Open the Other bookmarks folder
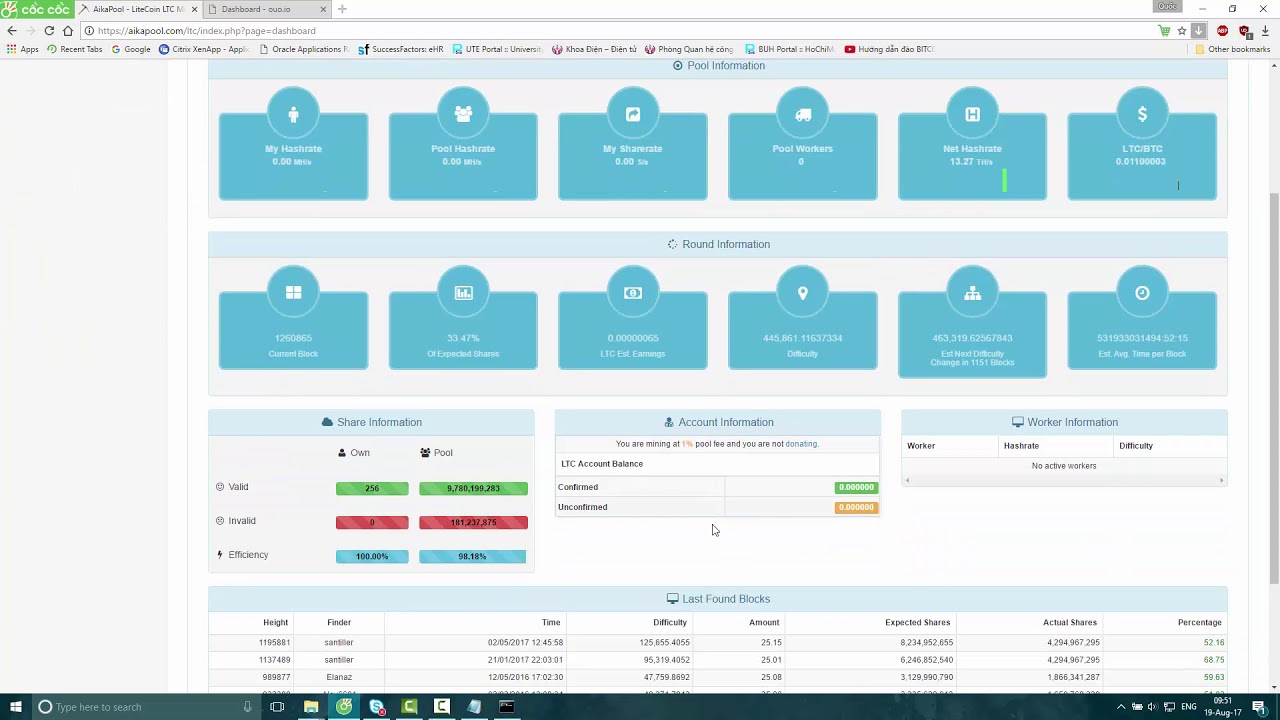The height and width of the screenshot is (720, 1280). point(1232,49)
